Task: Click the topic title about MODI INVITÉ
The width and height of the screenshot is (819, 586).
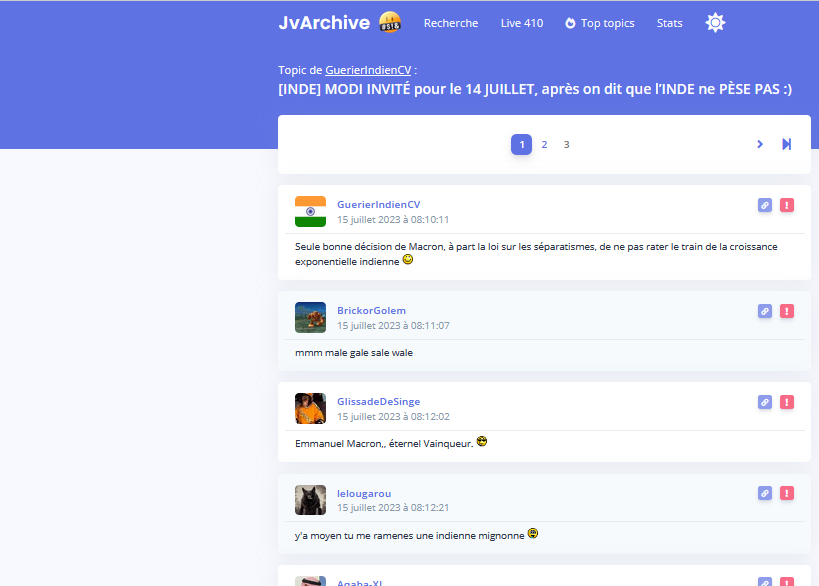Action: (x=535, y=89)
